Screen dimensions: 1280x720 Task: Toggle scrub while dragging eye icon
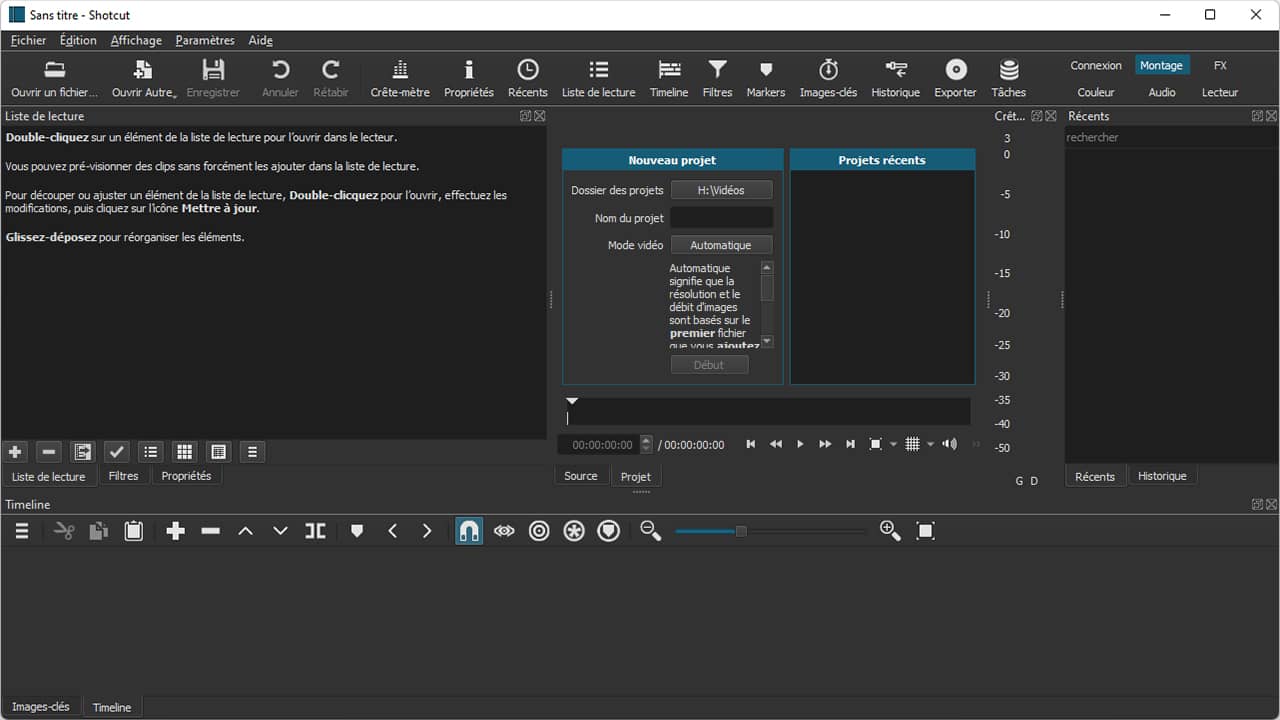tap(504, 531)
